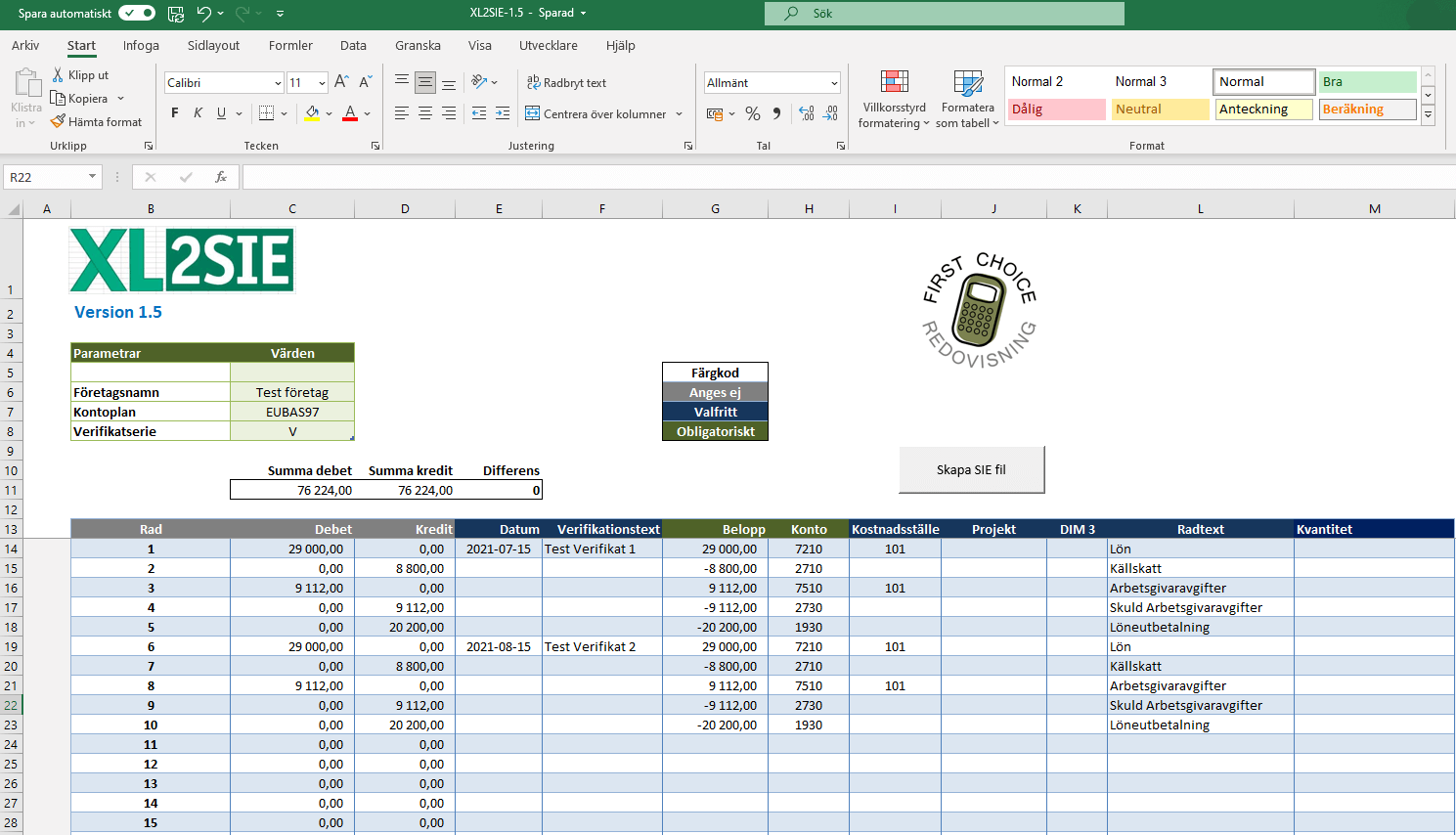Image resolution: width=1456 pixels, height=835 pixels.
Task: Increase the number of decimals
Action: (x=807, y=113)
